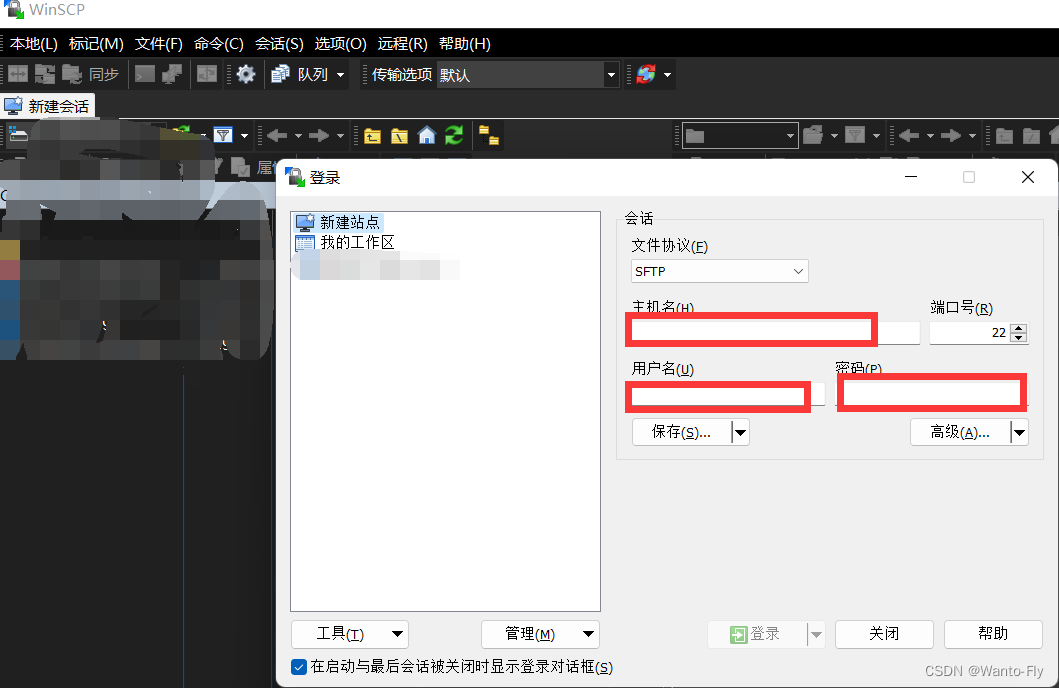Decrease the port number with down stepper
Screen dimensions: 1059x688
click(x=1018, y=338)
